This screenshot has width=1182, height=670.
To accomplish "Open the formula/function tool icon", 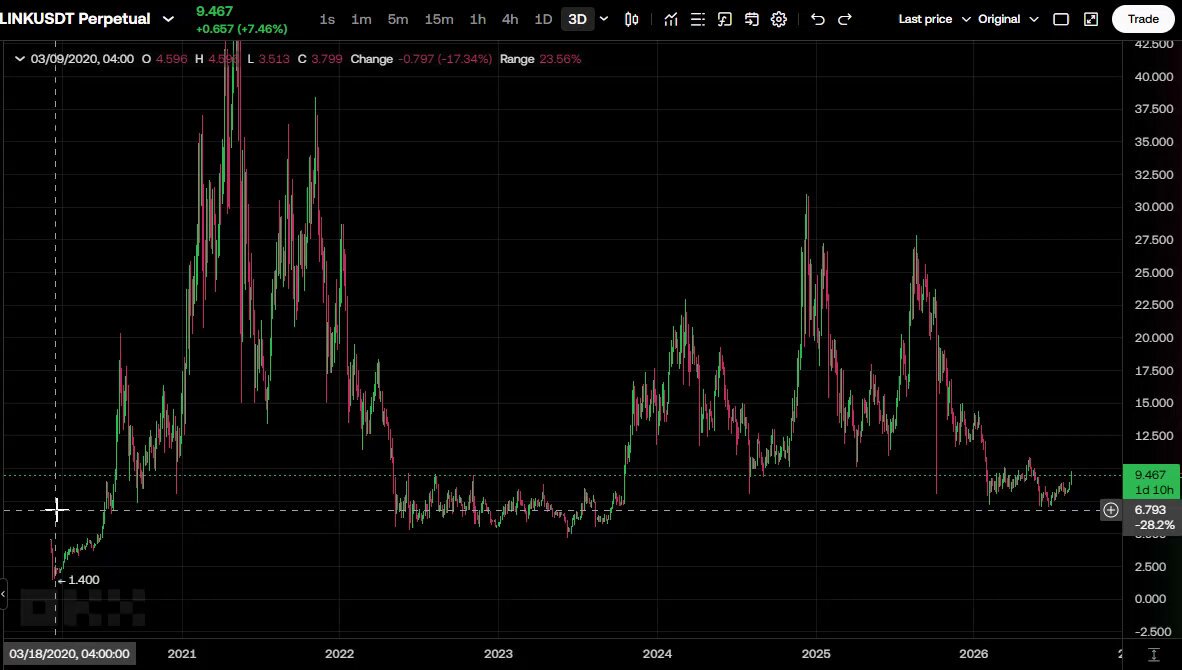I will [x=724, y=20].
